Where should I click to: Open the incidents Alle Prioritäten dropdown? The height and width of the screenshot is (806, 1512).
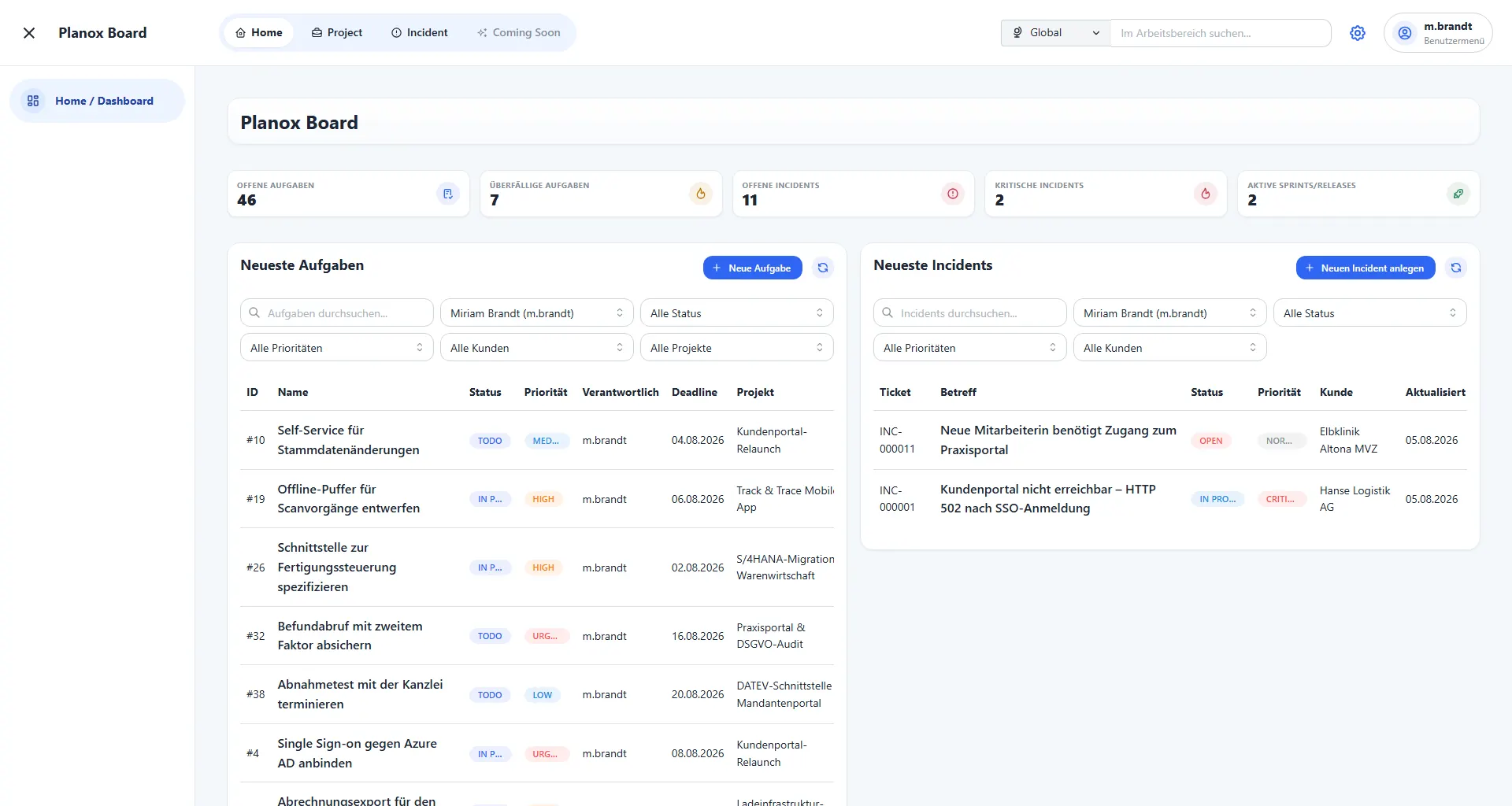point(970,347)
